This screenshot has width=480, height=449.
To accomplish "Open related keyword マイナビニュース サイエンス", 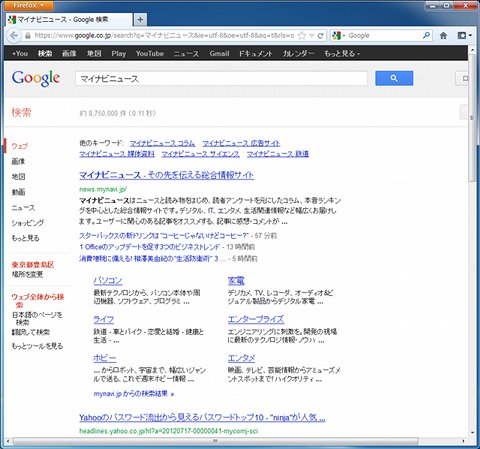I will pyautogui.click(x=200, y=154).
